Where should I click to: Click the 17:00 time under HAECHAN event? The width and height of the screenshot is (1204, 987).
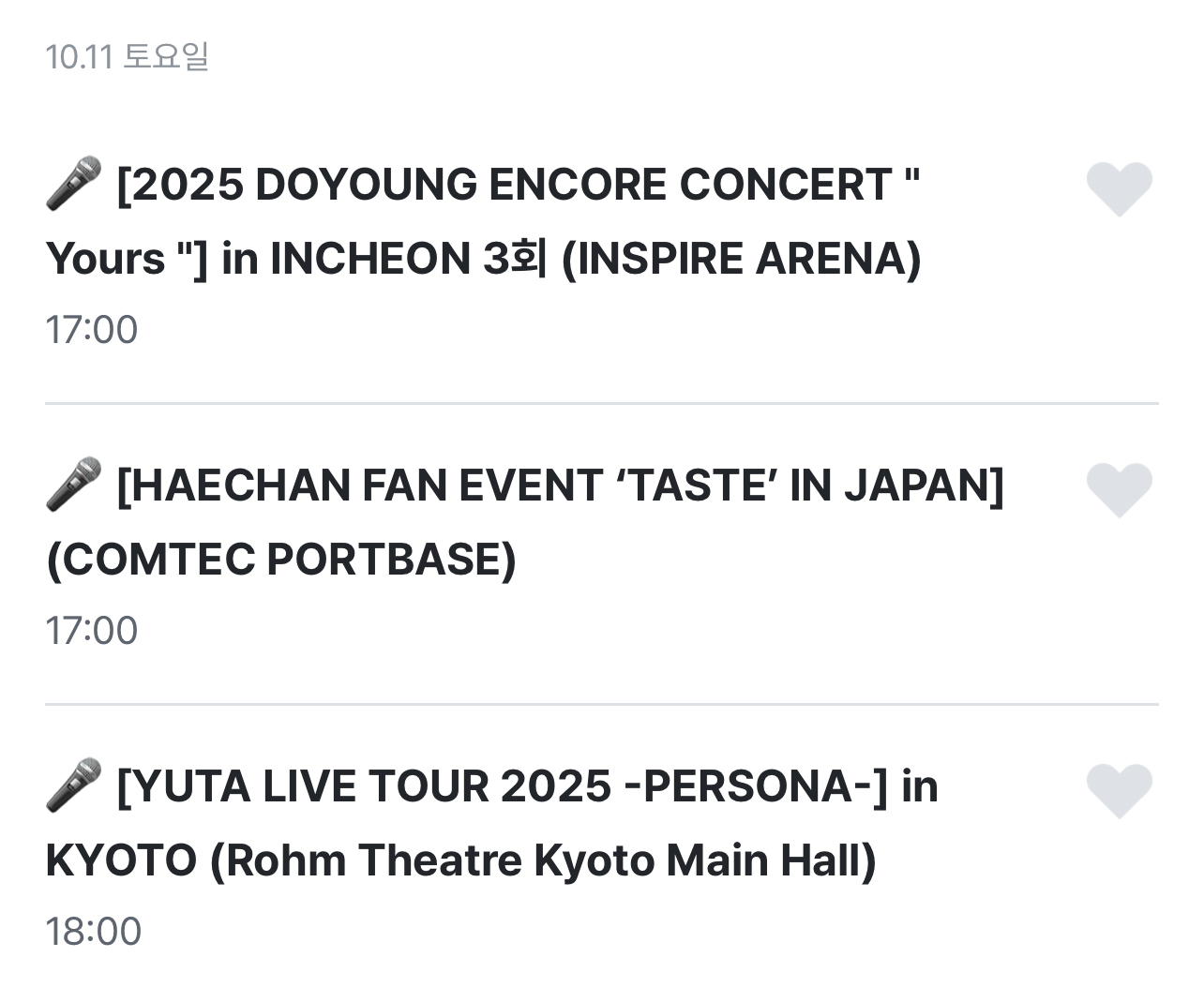92,631
